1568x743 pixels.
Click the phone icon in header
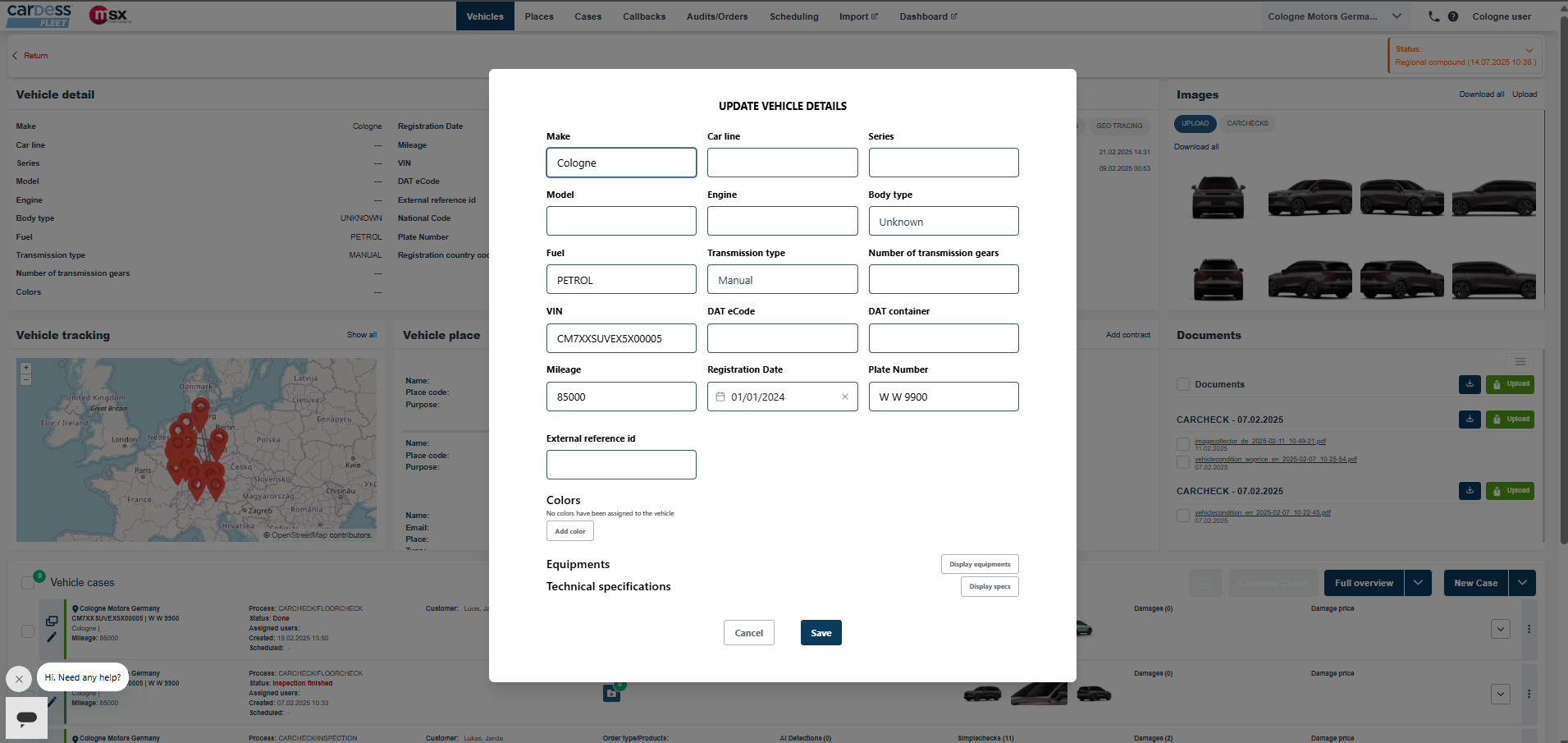[1433, 16]
